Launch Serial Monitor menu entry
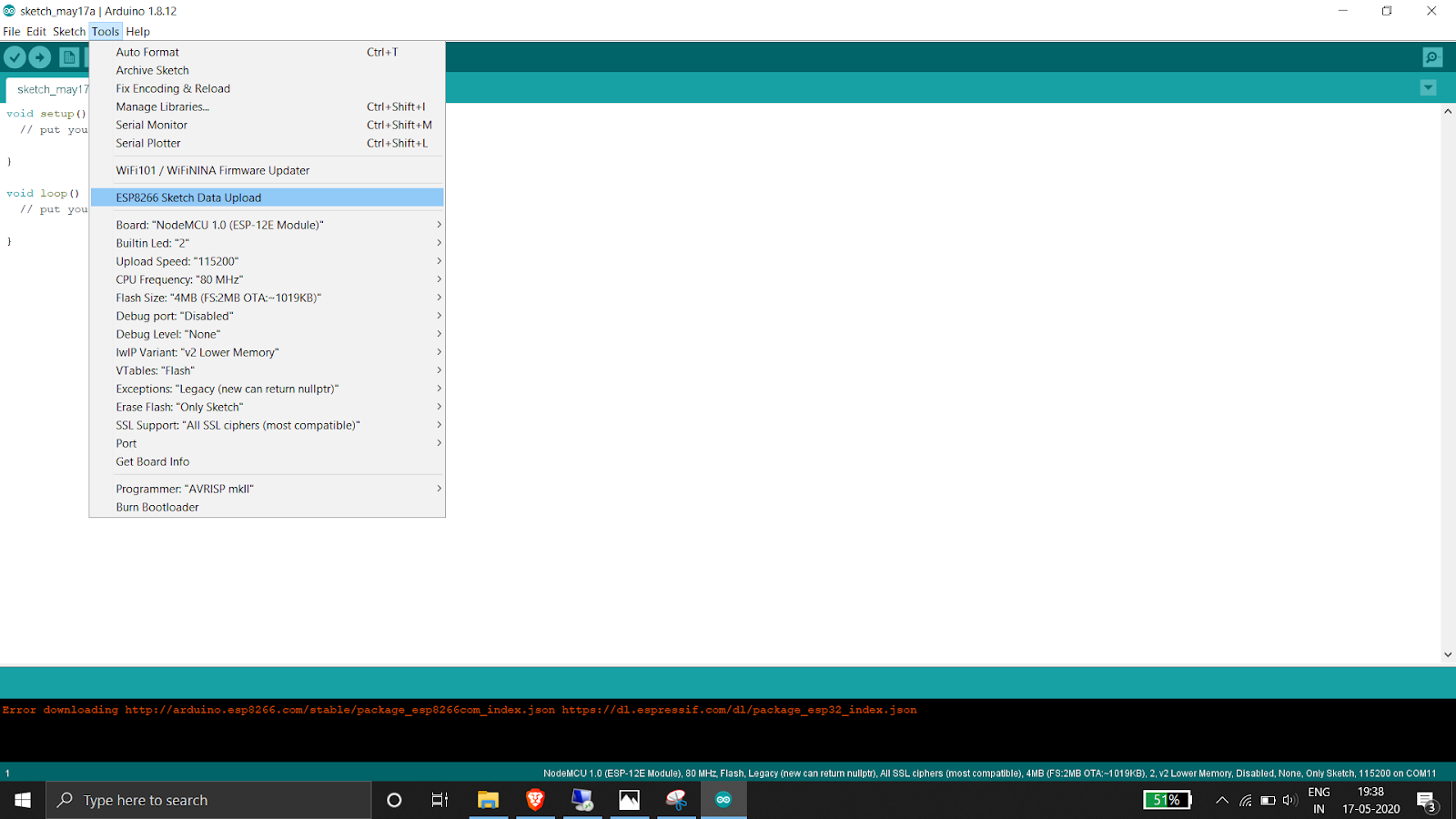 [267, 125]
